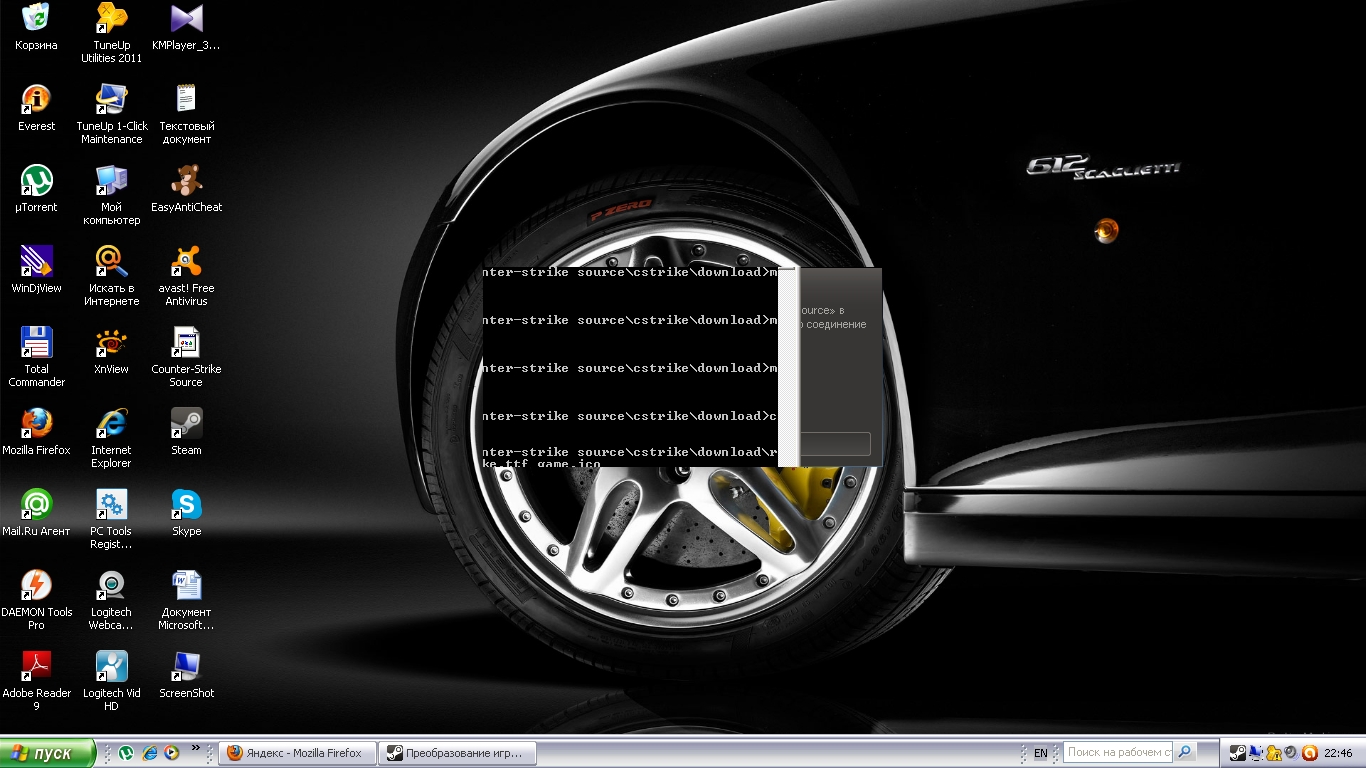Switch to Преобразование игр taskbar window
The image size is (1366, 768).
[x=456, y=753]
